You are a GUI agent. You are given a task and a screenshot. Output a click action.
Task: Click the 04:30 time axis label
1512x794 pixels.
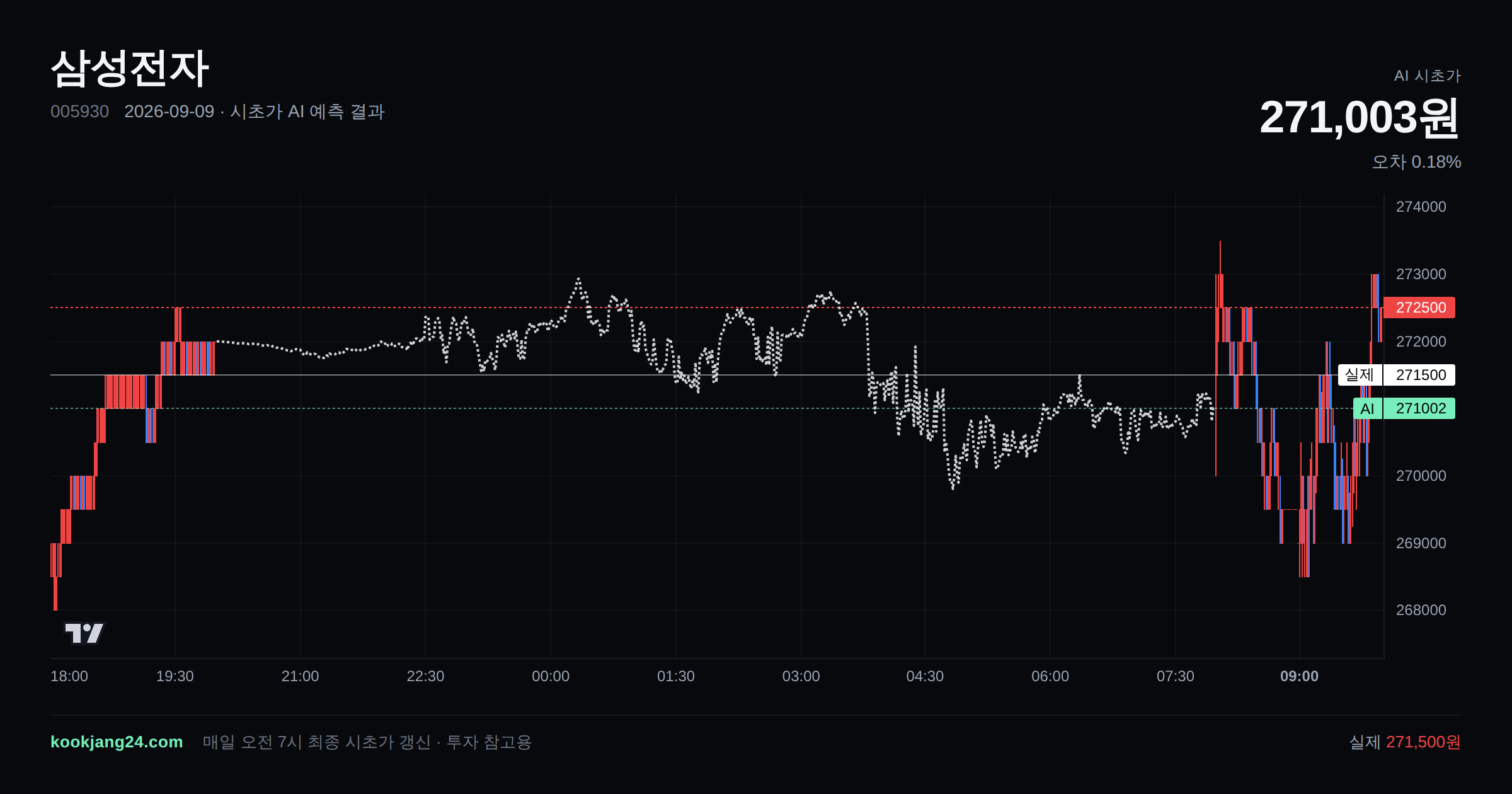point(925,676)
